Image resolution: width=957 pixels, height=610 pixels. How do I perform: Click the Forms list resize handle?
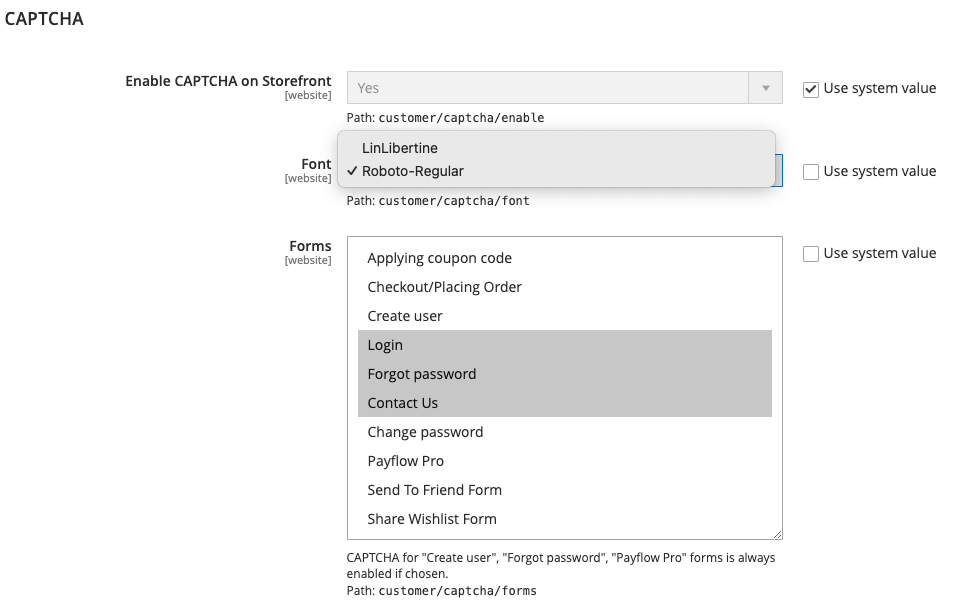pos(777,534)
